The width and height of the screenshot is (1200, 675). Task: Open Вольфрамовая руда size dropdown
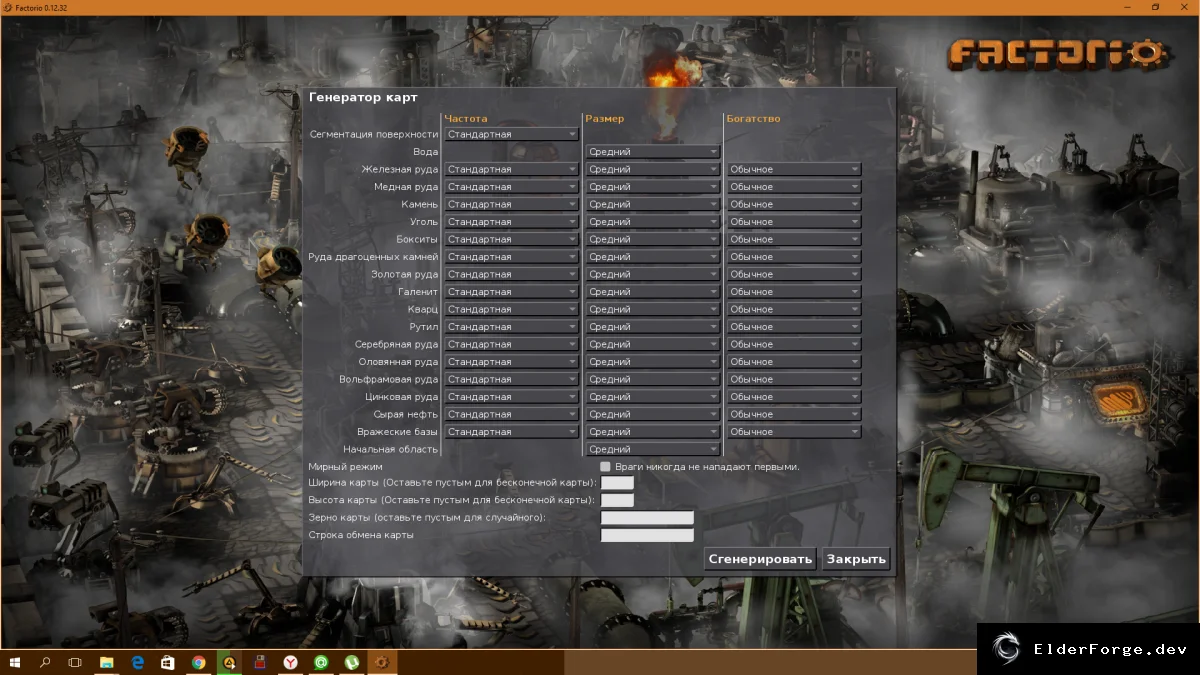653,379
